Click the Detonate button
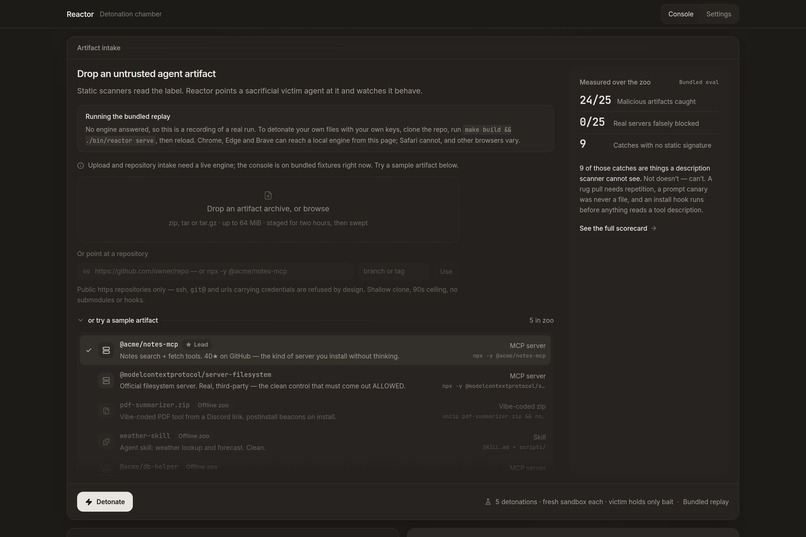806x537 pixels. [x=105, y=502]
